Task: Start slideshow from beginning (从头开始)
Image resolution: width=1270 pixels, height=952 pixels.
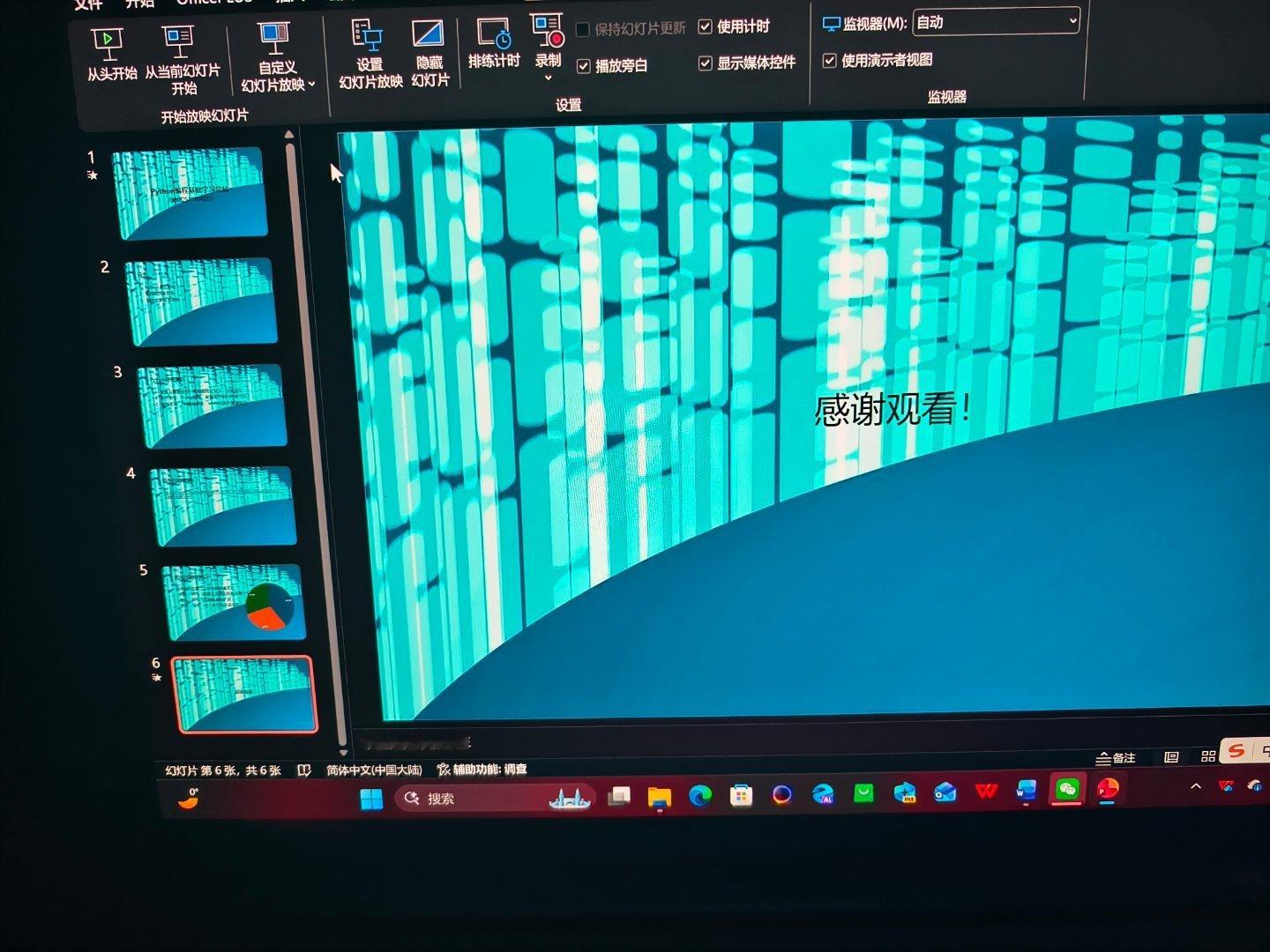Action: click(x=110, y=55)
